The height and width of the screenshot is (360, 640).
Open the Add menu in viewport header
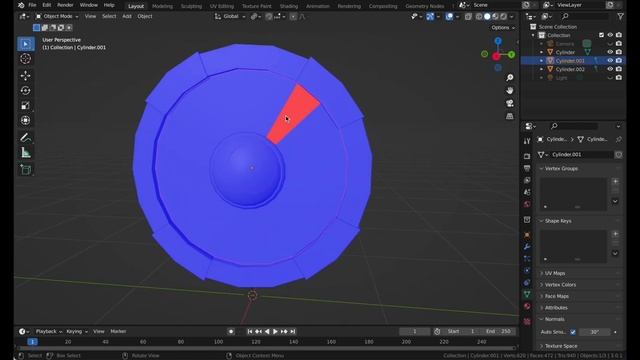point(127,16)
